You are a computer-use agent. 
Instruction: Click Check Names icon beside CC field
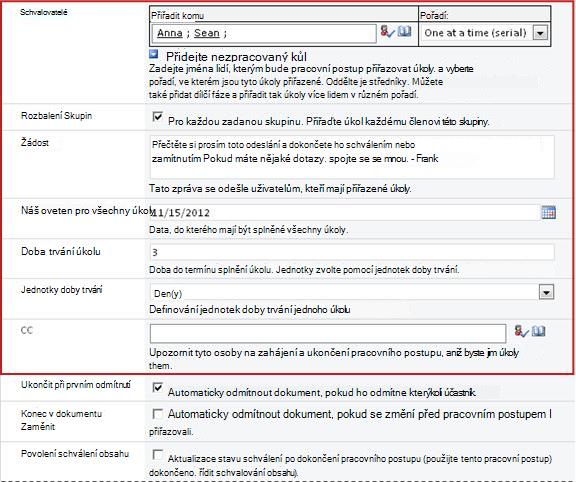pyautogui.click(x=521, y=331)
